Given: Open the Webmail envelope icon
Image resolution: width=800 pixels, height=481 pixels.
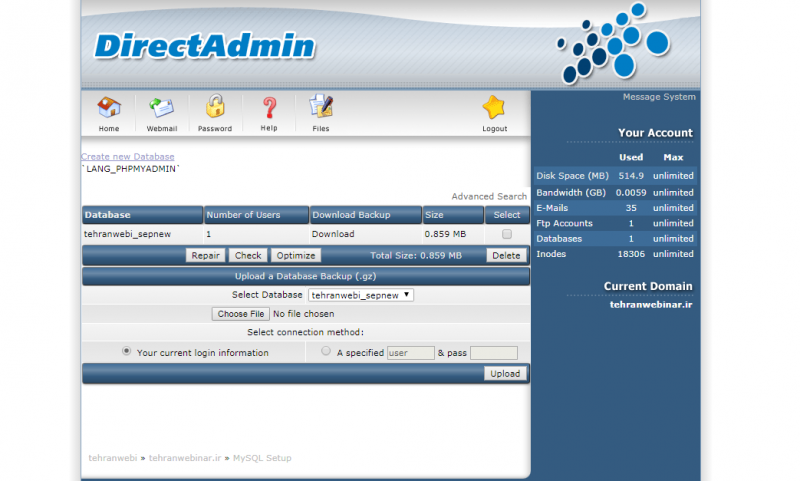Looking at the screenshot, I should tap(161, 108).
